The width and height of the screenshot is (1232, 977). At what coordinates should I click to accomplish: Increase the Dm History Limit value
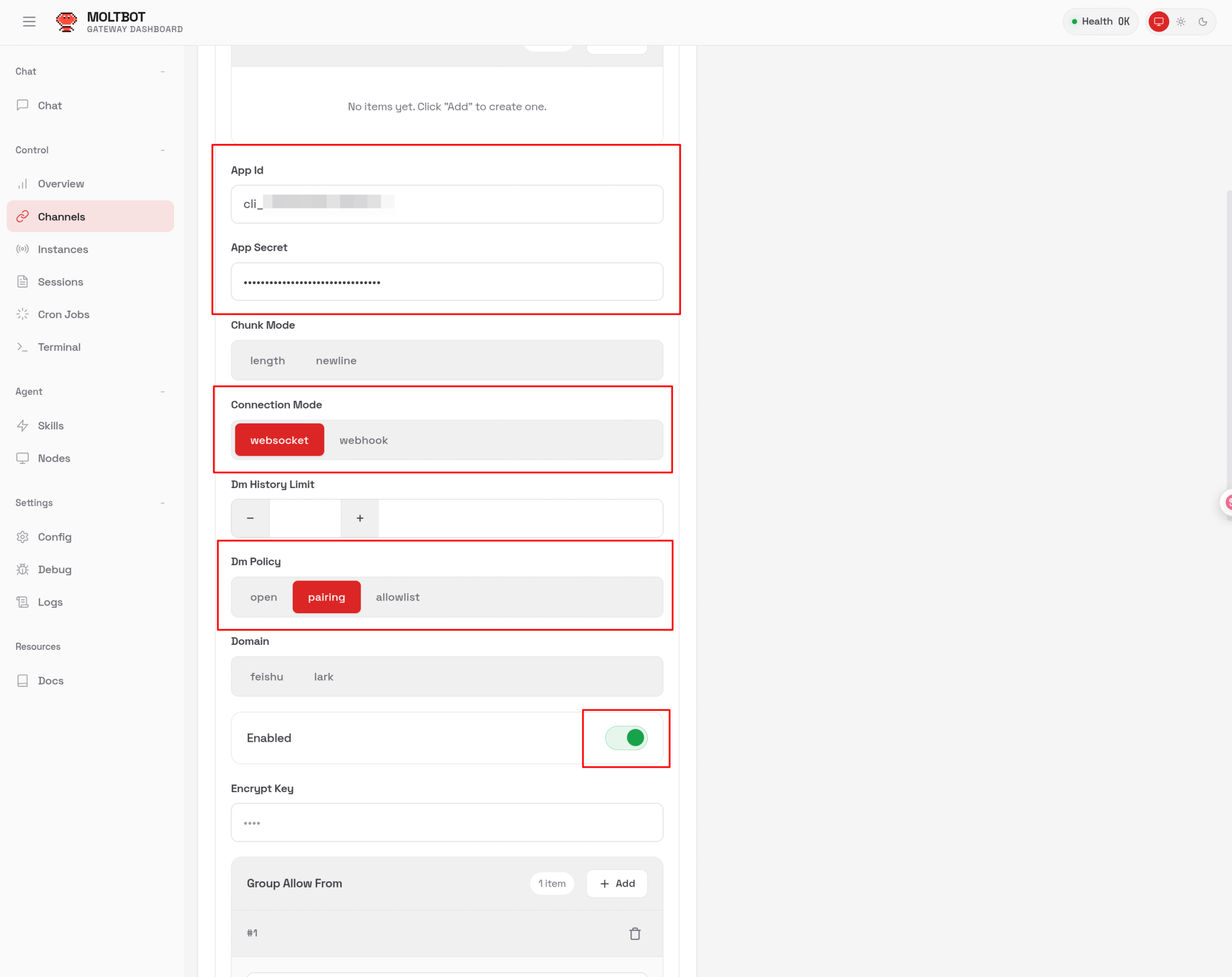tap(360, 518)
